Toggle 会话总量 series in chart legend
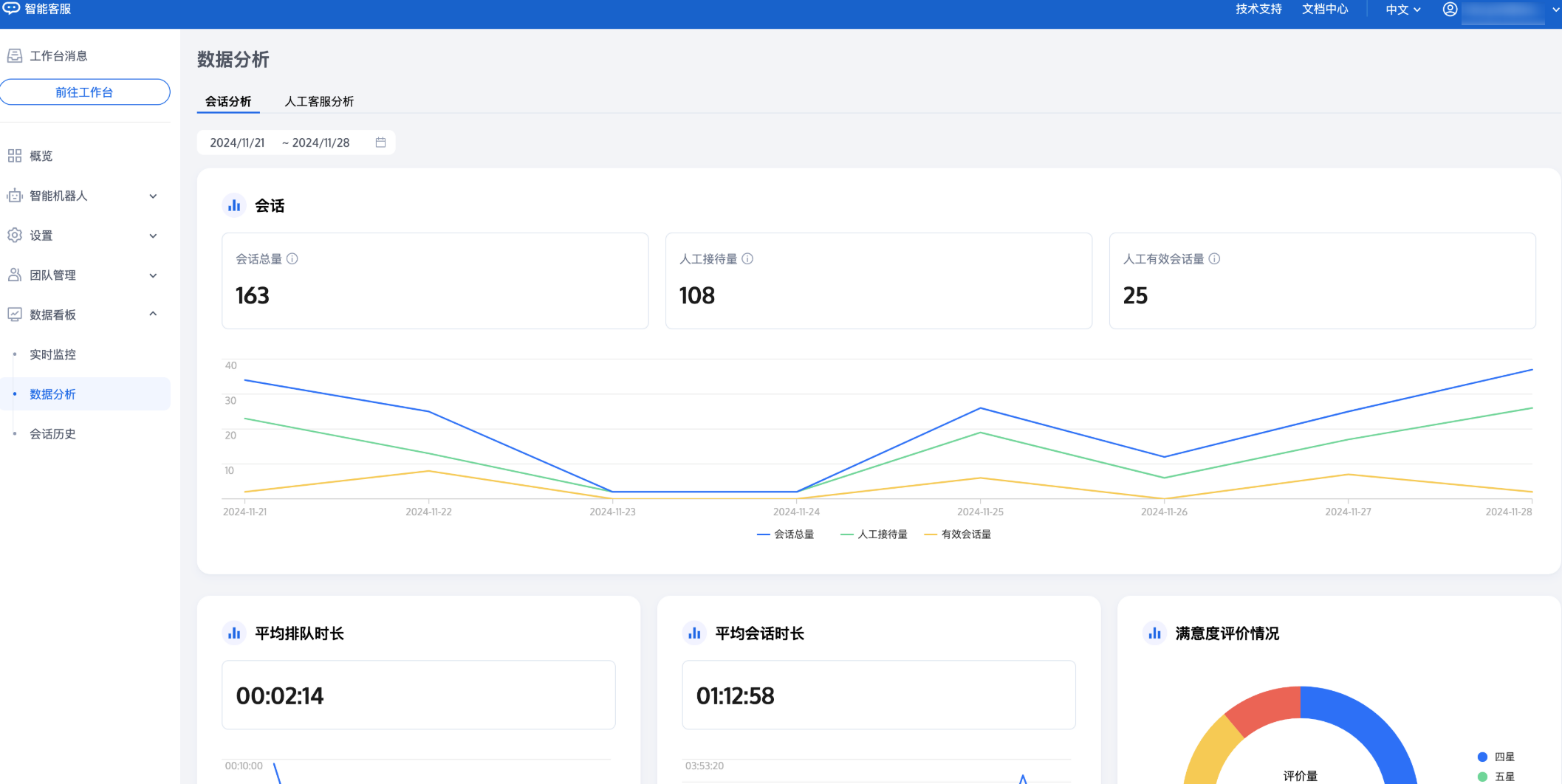 pyautogui.click(x=786, y=534)
